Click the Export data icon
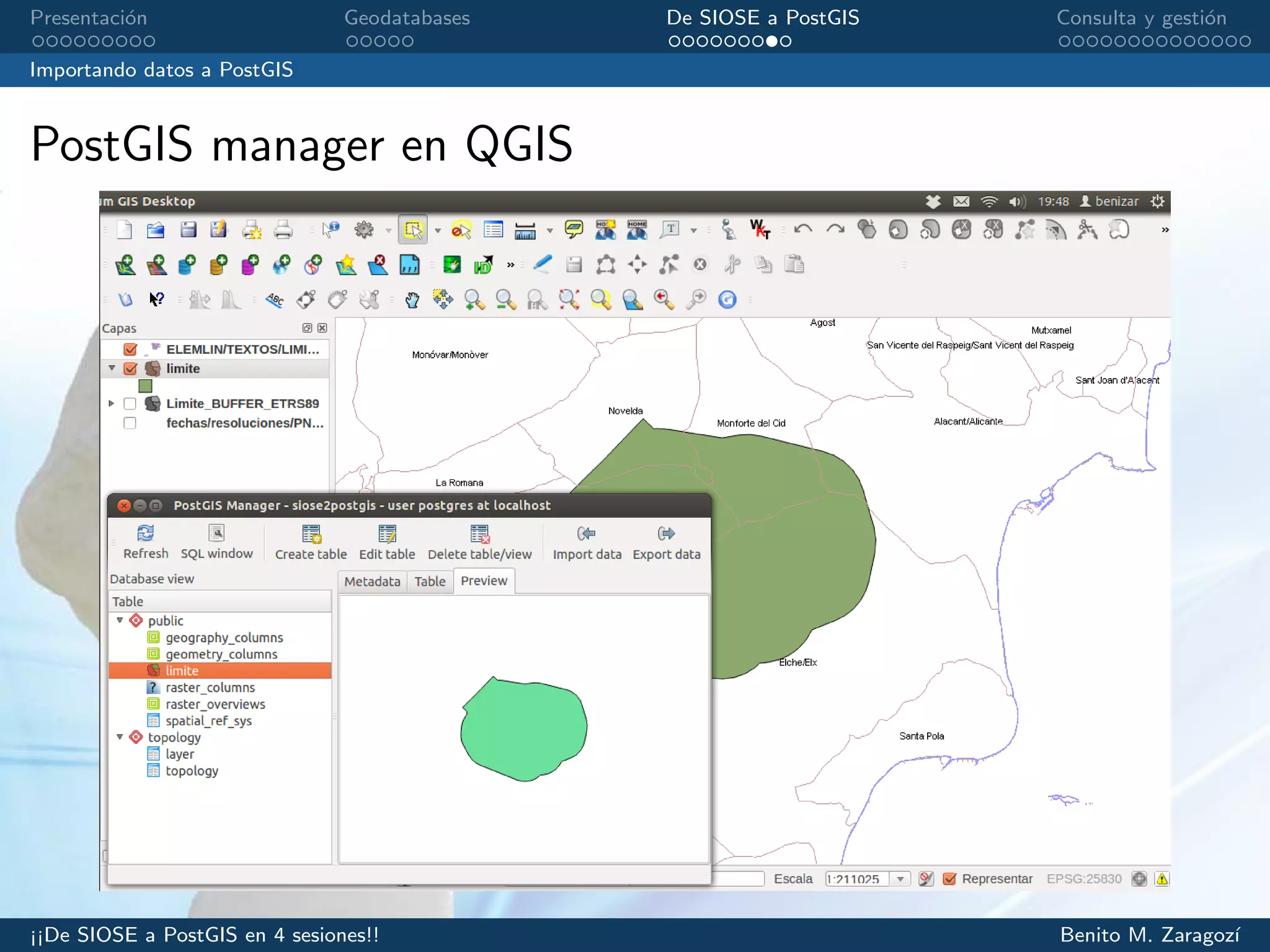This screenshot has width=1270, height=952. 666,533
